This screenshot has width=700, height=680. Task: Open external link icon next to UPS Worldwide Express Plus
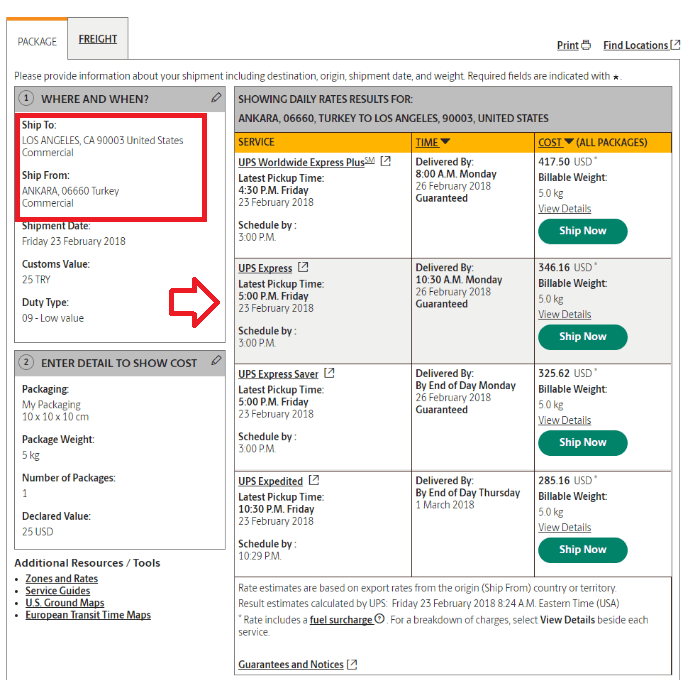[x=385, y=161]
